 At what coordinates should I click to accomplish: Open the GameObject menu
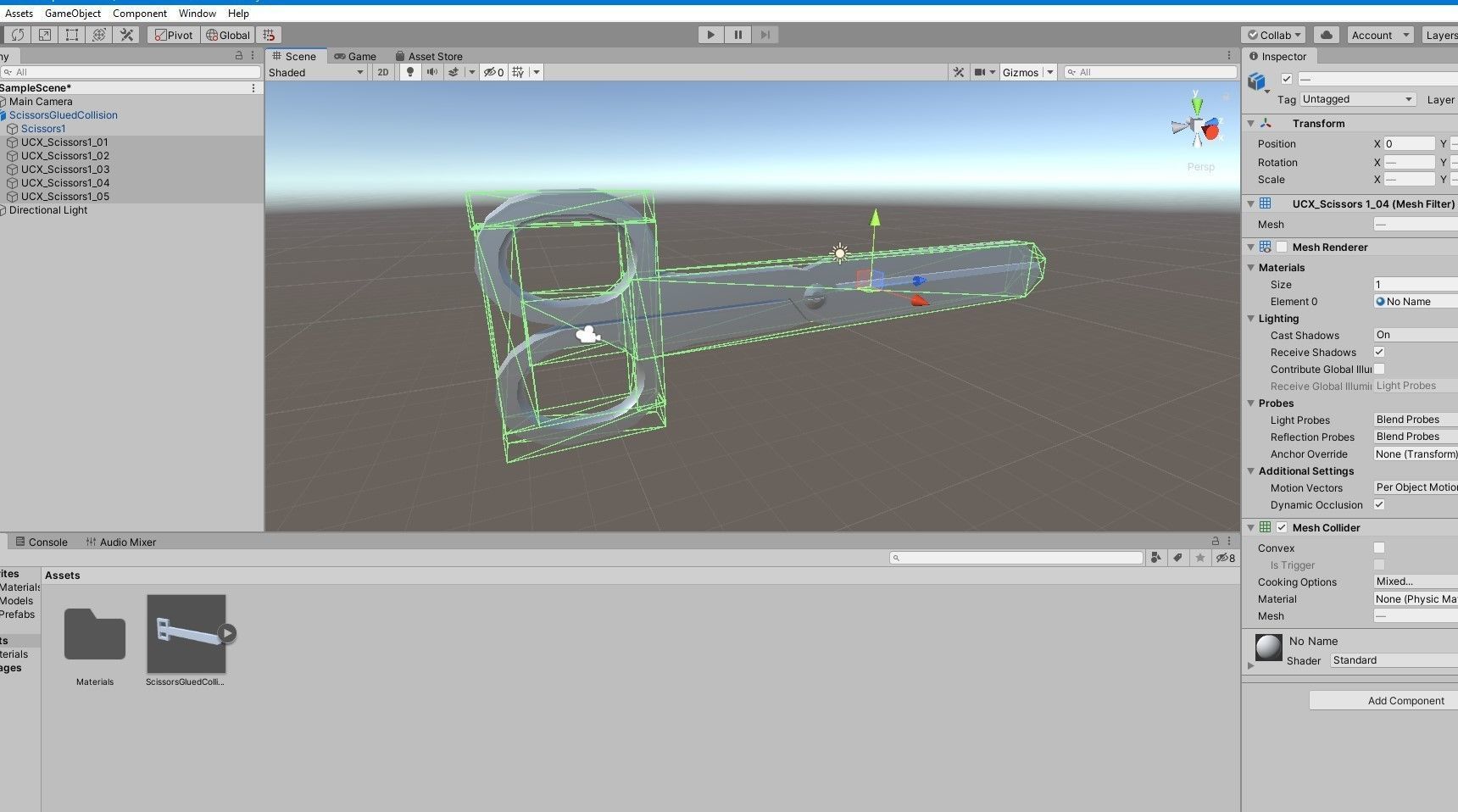click(72, 14)
